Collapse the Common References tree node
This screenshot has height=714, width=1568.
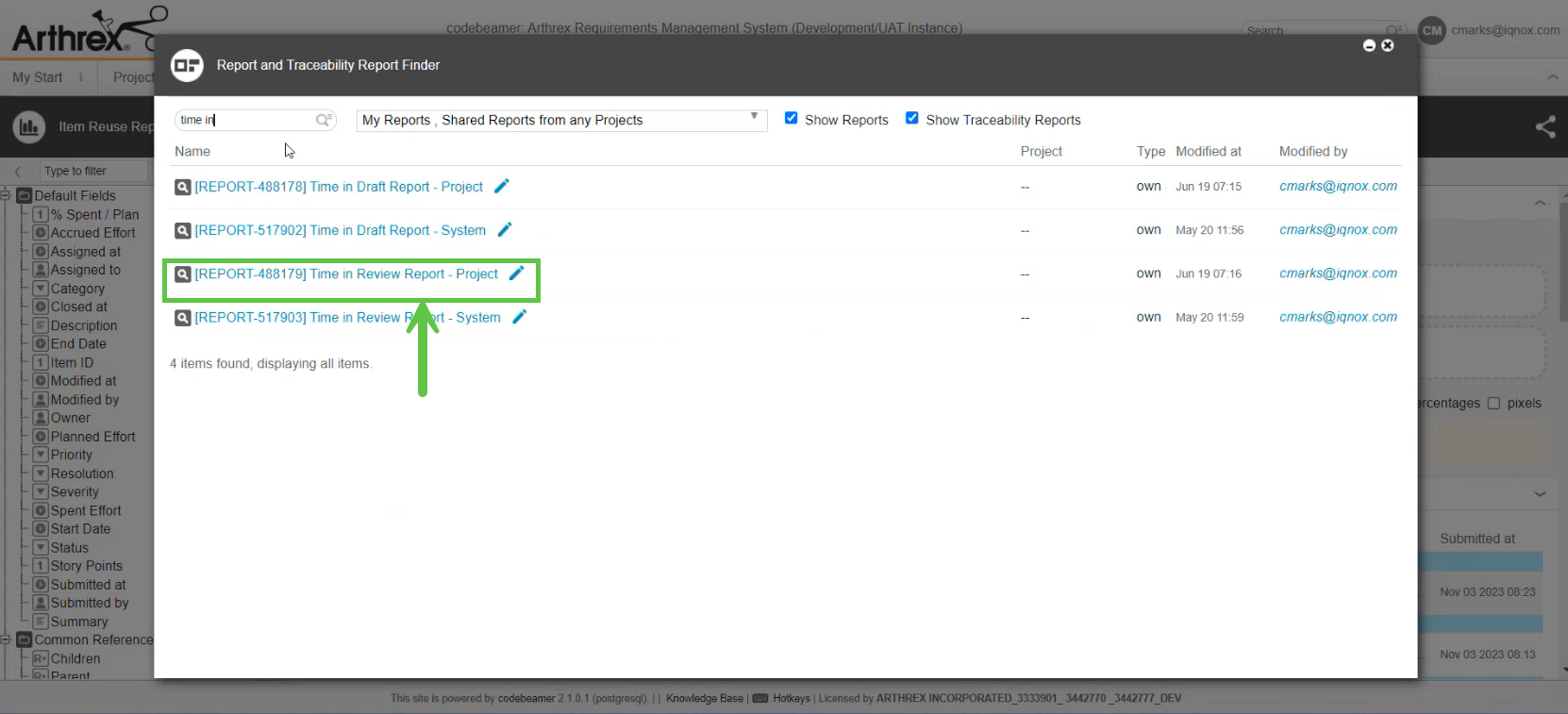(x=6, y=640)
